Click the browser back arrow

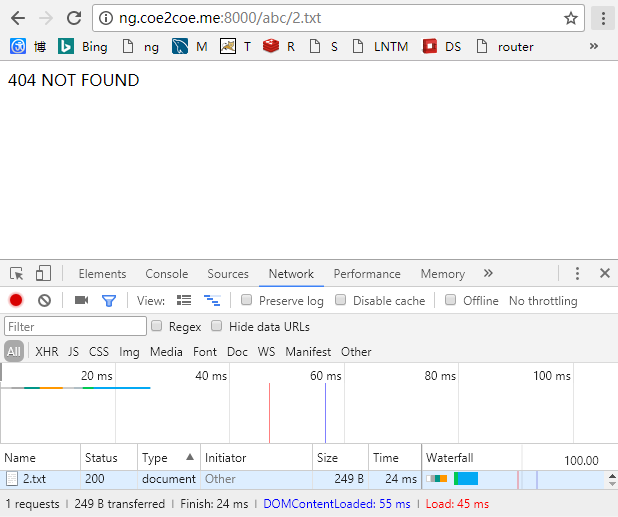[x=18, y=18]
